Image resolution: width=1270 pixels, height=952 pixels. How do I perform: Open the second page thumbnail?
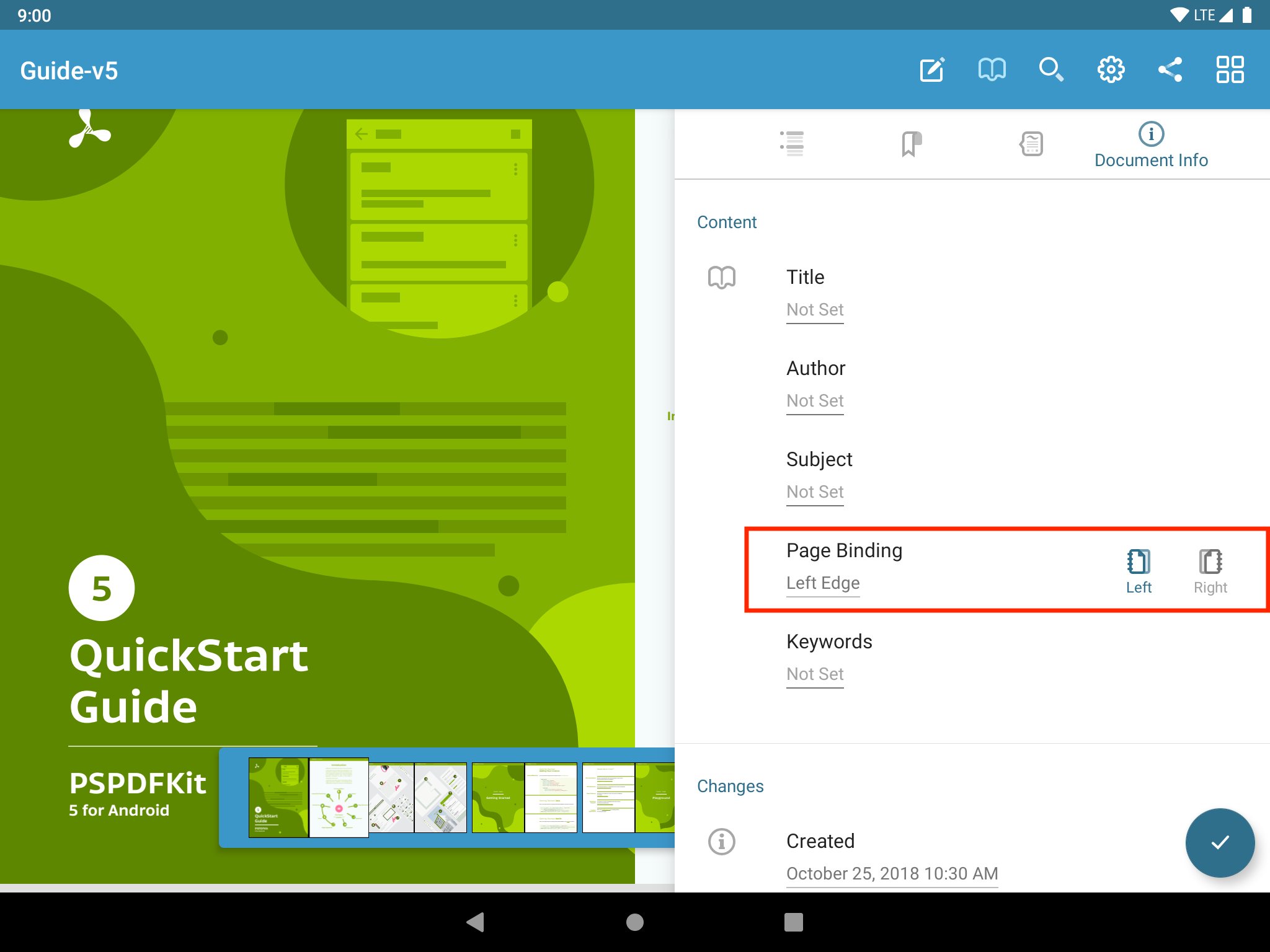(x=339, y=798)
